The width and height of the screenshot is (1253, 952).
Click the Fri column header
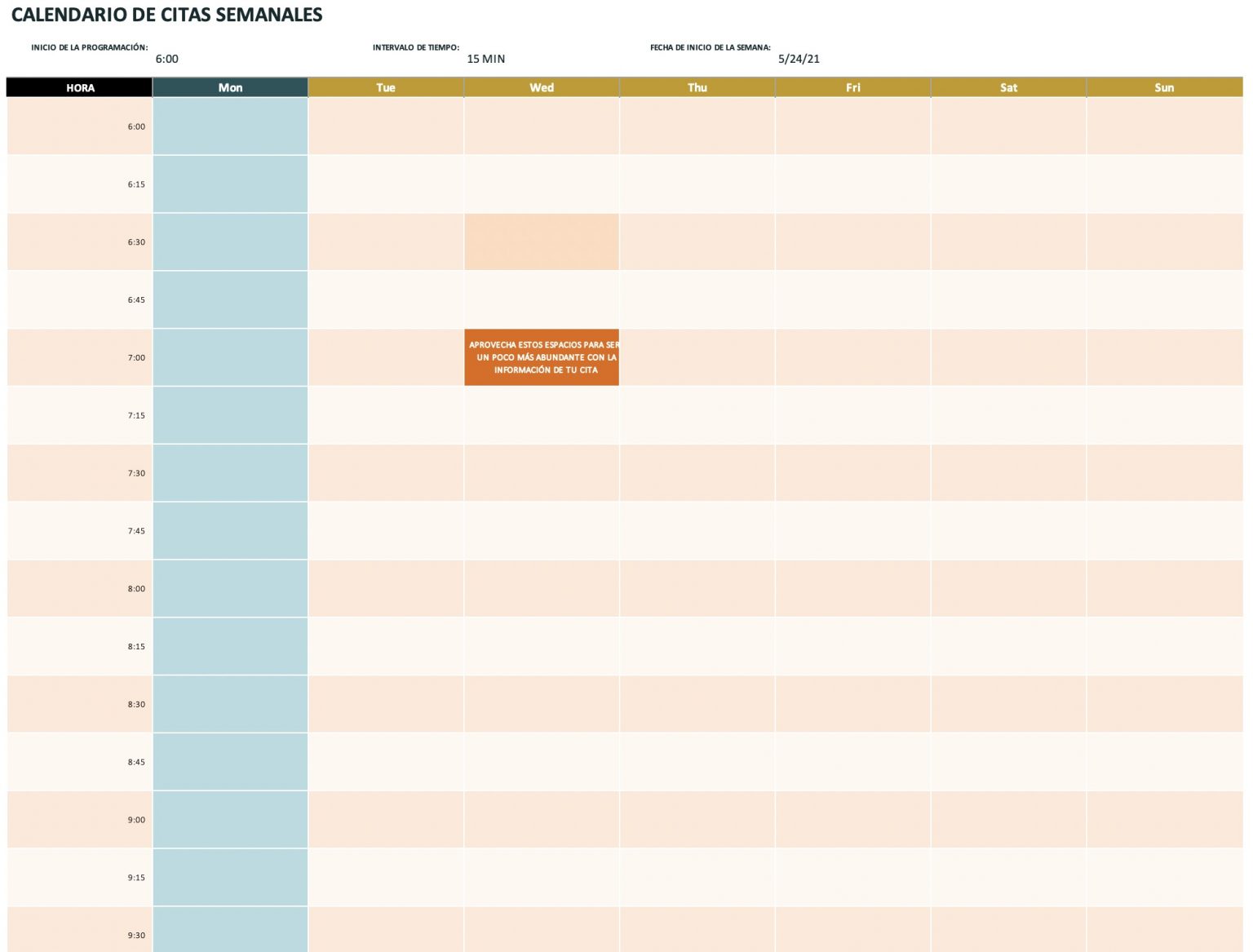tap(852, 87)
